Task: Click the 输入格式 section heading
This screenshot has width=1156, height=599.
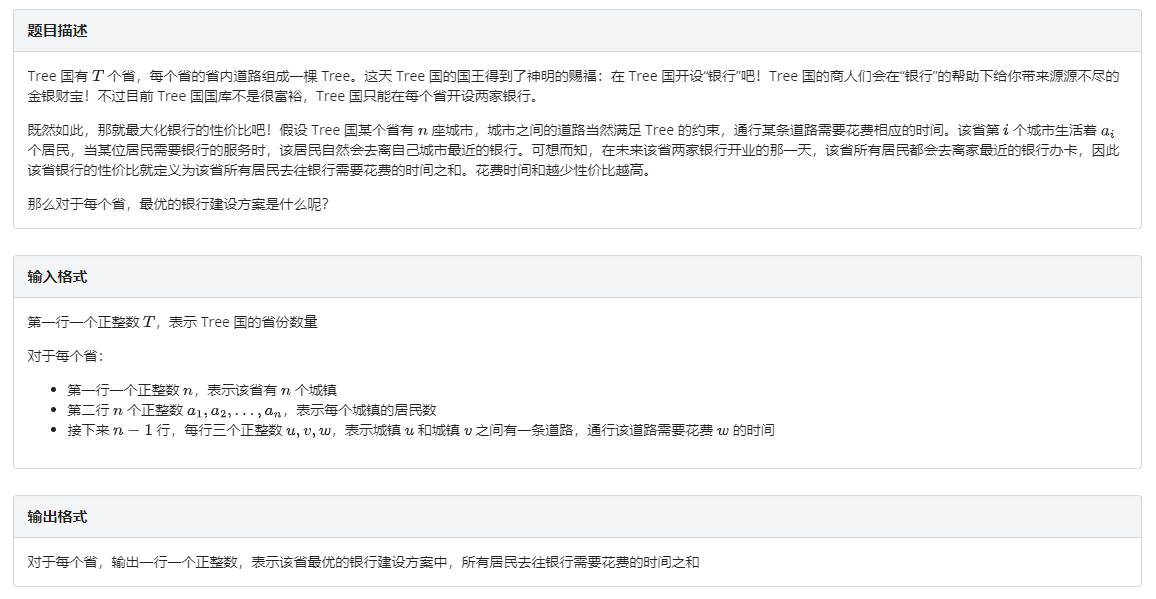Action: pos(58,277)
